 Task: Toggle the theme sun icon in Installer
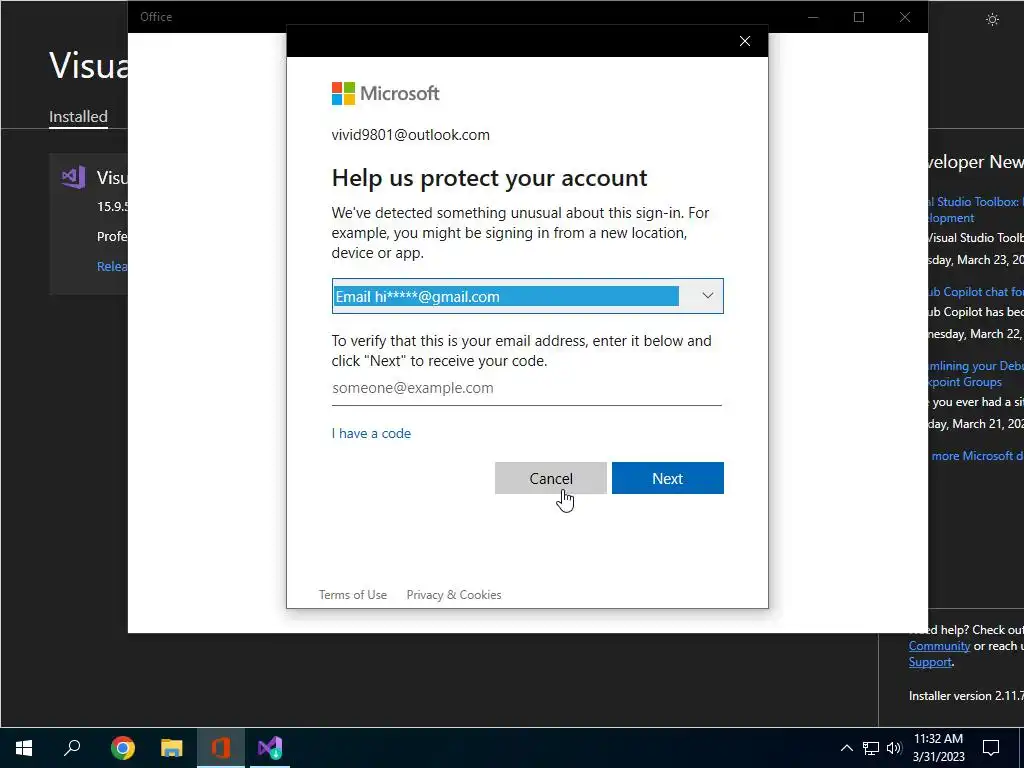tap(992, 20)
